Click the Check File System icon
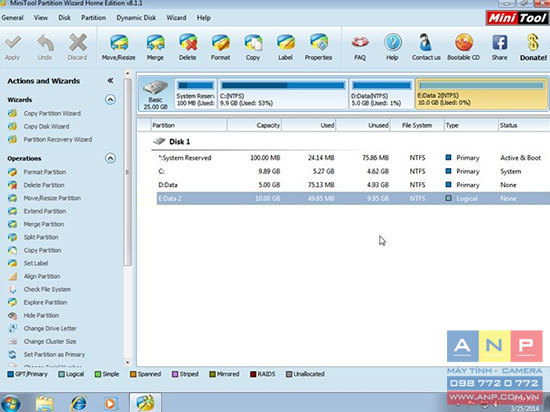This screenshot has height=412, width=550. 12,289
